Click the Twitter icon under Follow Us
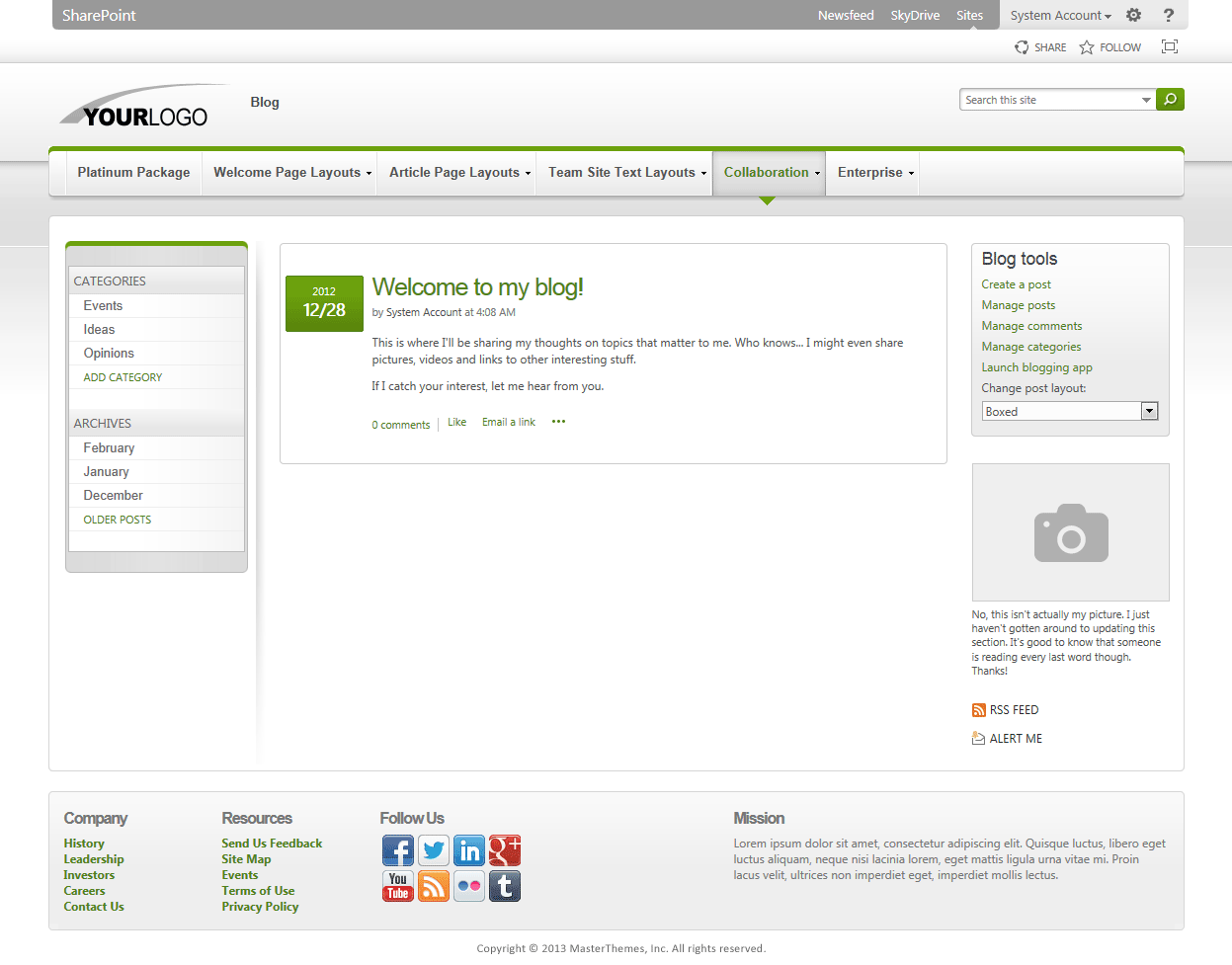Viewport: 1232px width, 965px height. click(x=434, y=850)
